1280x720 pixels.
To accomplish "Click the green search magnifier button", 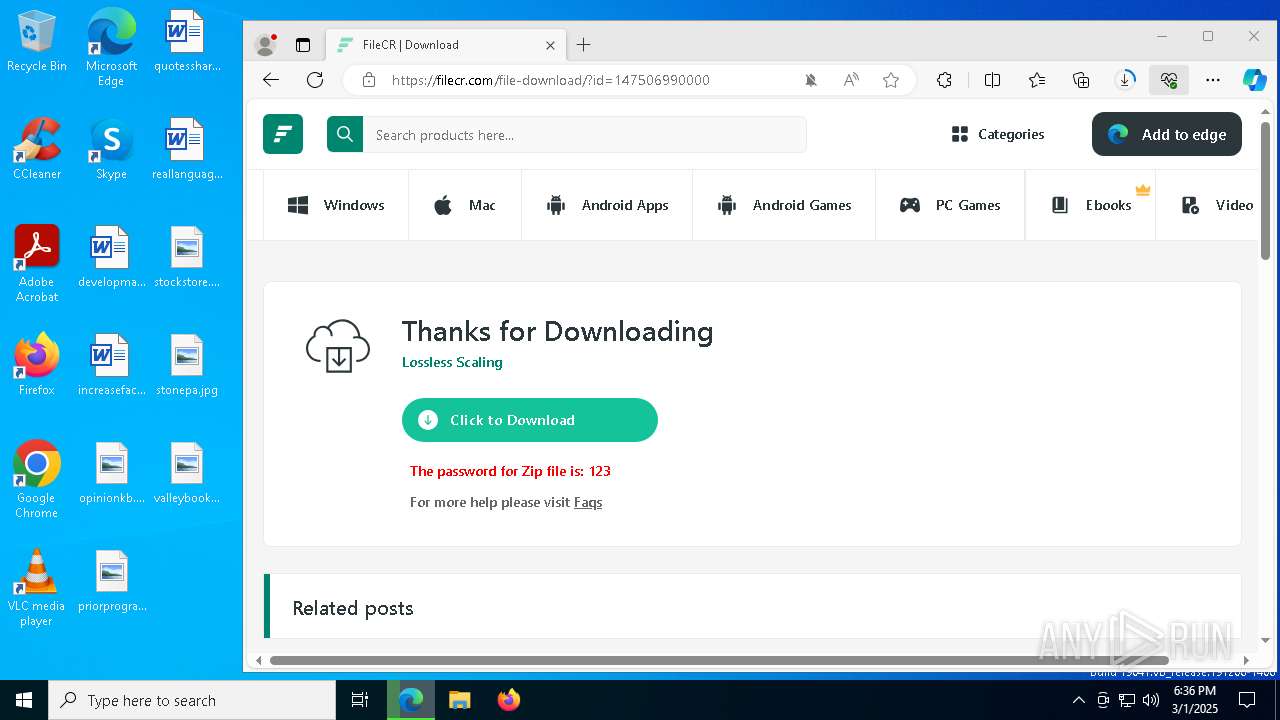I will click(x=345, y=134).
